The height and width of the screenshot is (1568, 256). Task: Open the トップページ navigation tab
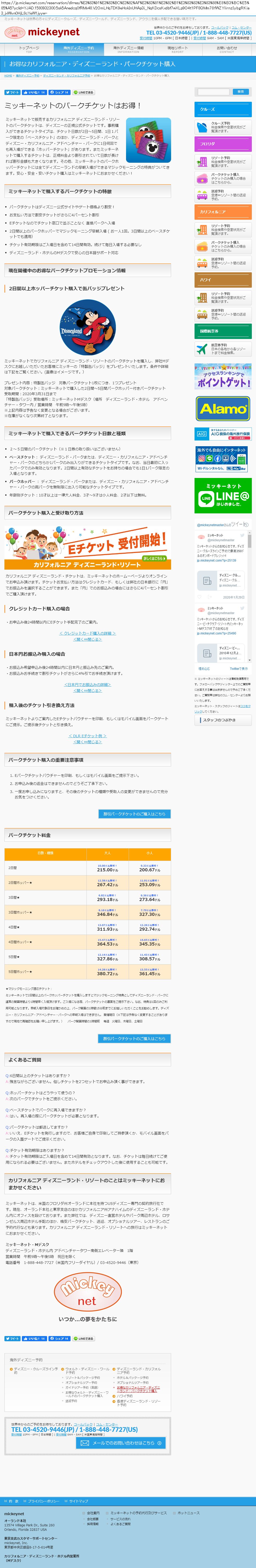(x=29, y=49)
